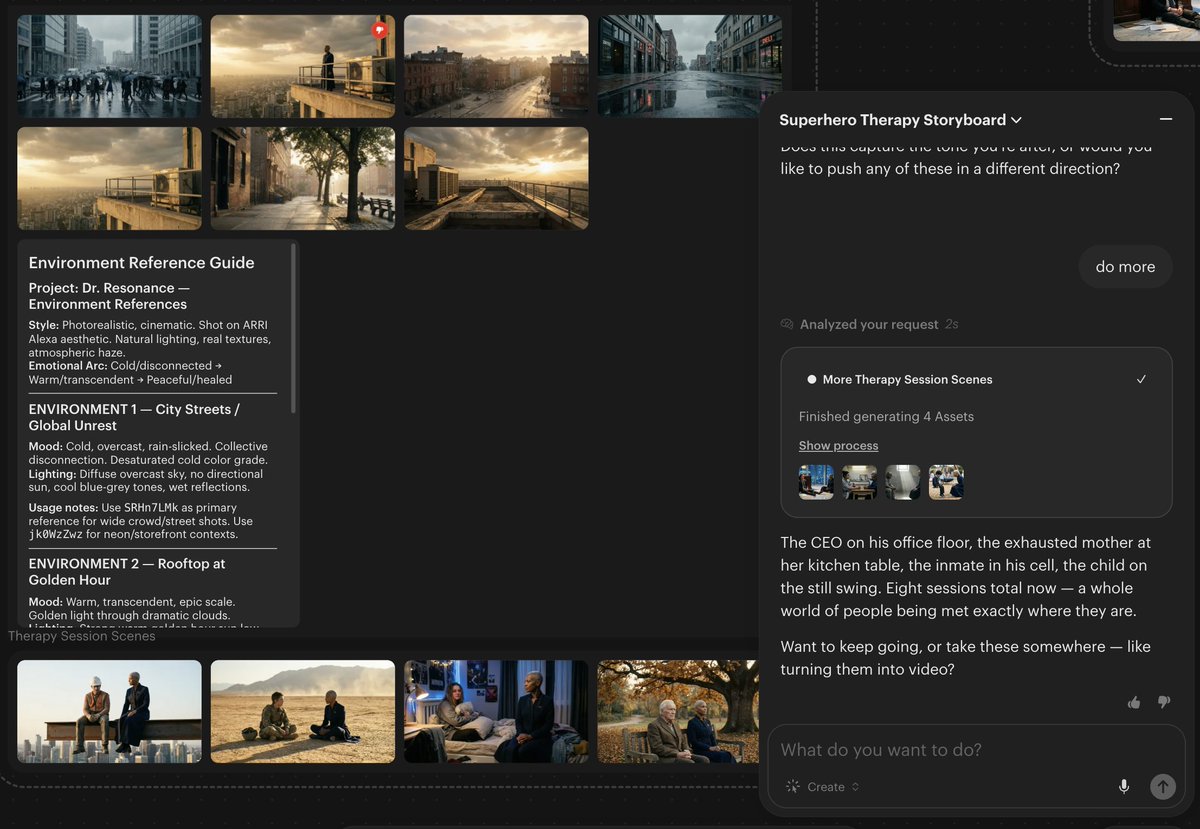This screenshot has width=1200, height=829.
Task: Click the Environment Reference Guide scrollbar
Action: pos(293,328)
